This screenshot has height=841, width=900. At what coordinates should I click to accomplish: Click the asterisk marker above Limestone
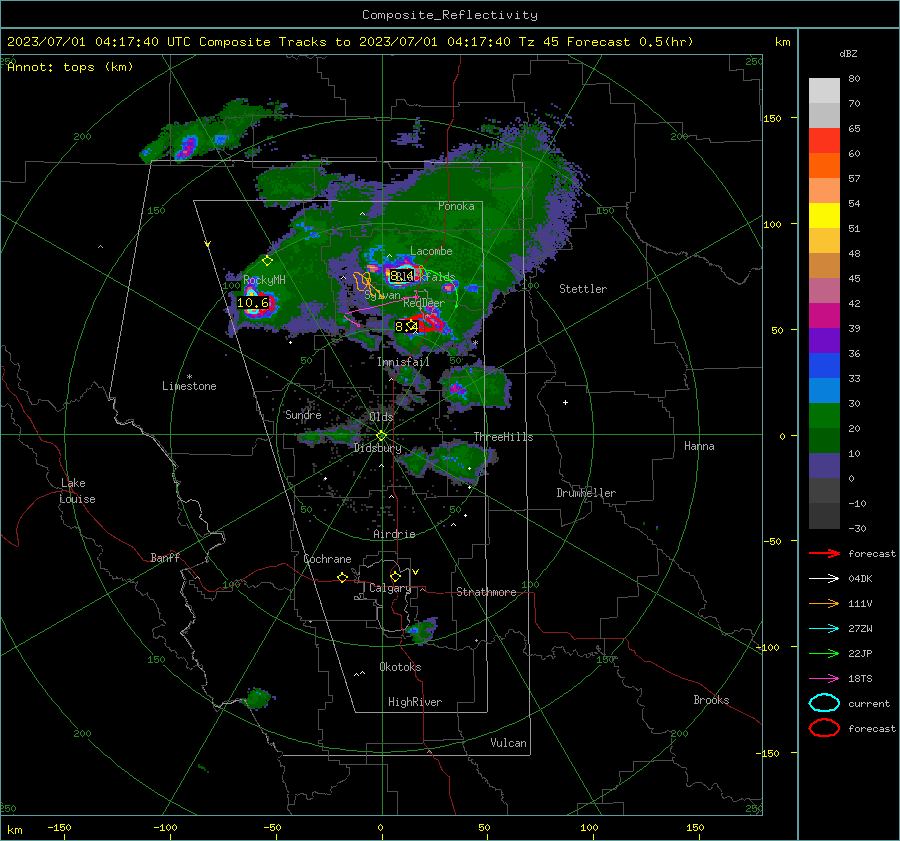pos(189,377)
